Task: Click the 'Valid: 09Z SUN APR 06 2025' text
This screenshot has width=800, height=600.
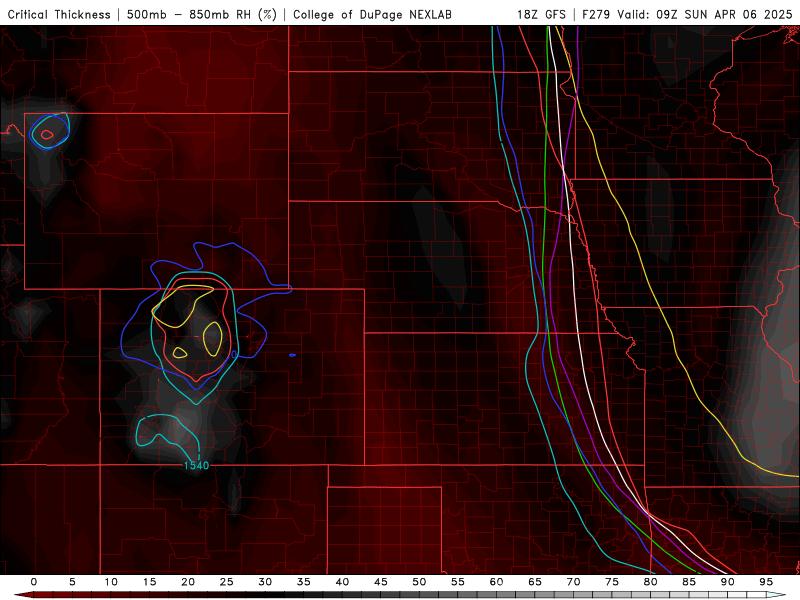Action: (x=705, y=14)
